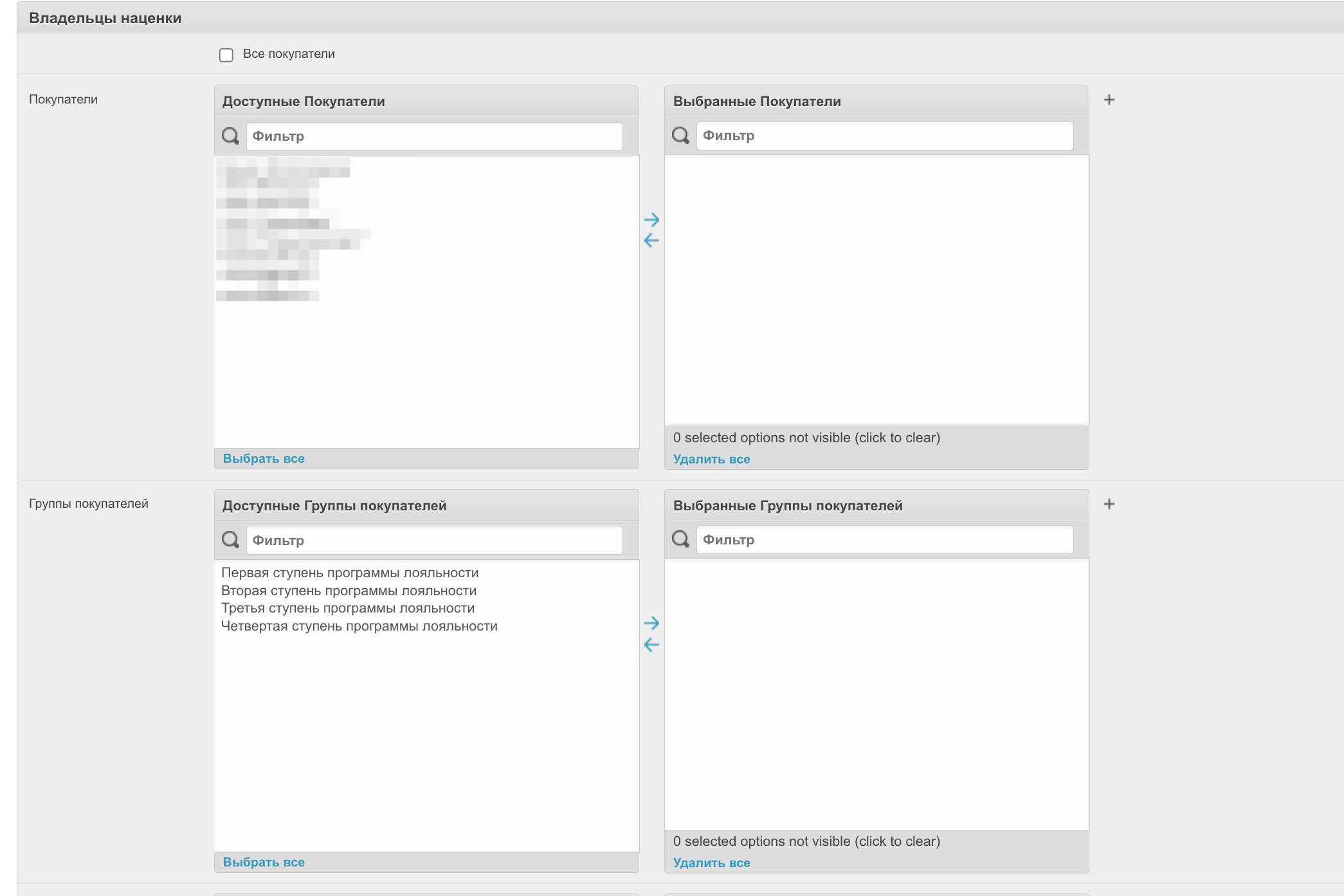Add new buyer group plus icon
Image resolution: width=1344 pixels, height=896 pixels.
pos(1109,504)
